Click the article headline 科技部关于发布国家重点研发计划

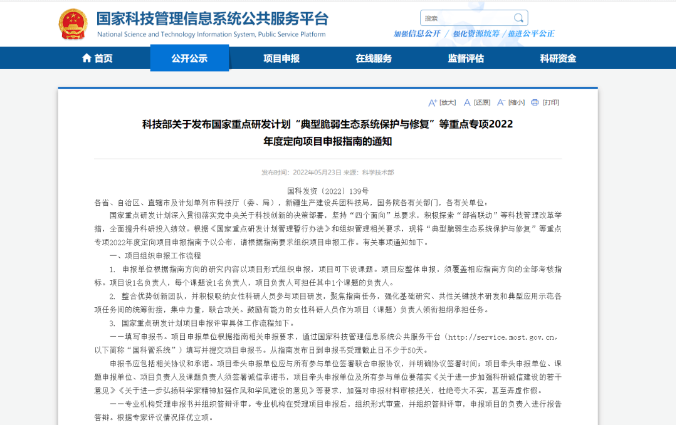340,124
